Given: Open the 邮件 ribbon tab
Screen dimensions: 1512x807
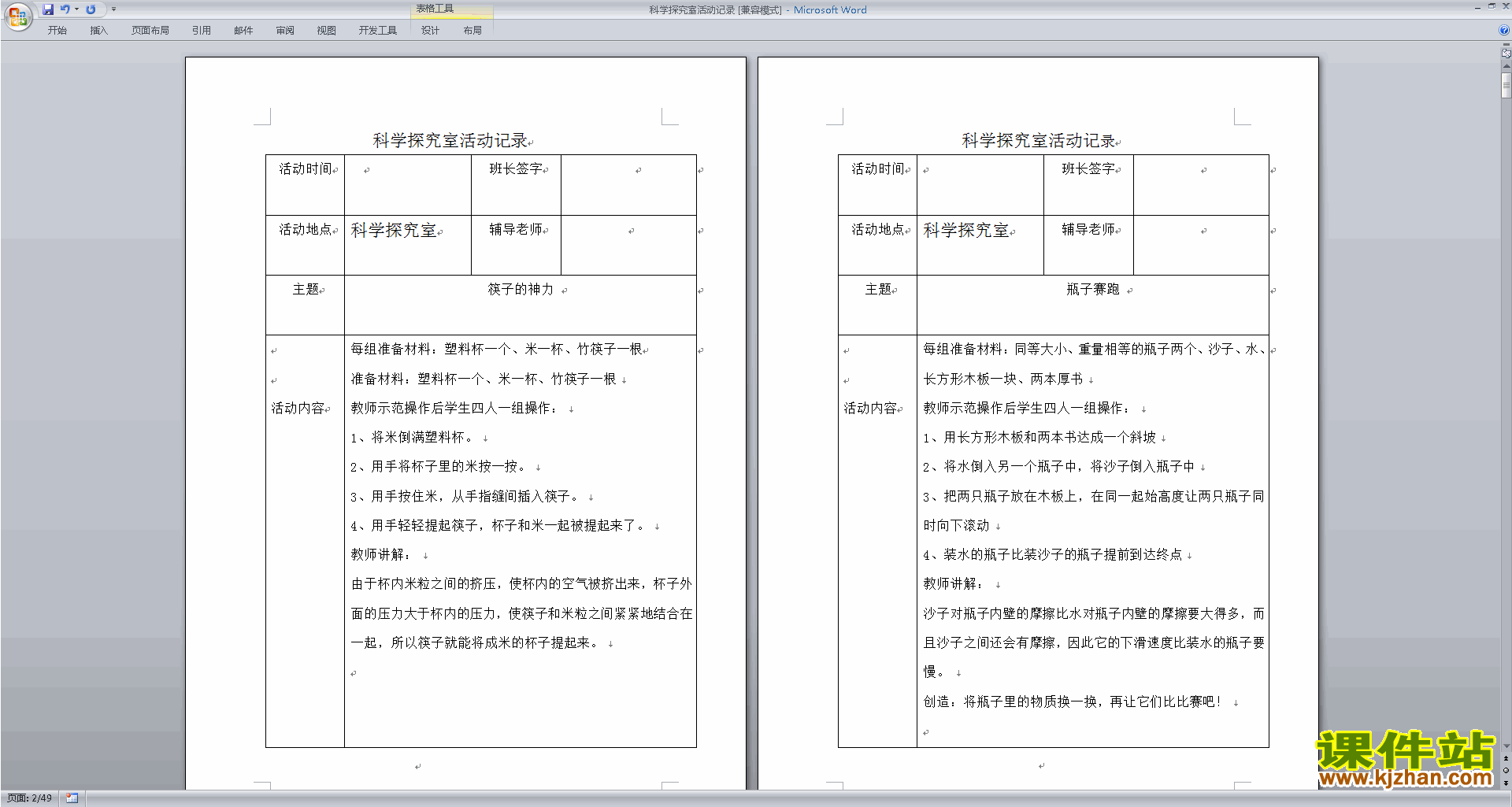Looking at the screenshot, I should 243,31.
